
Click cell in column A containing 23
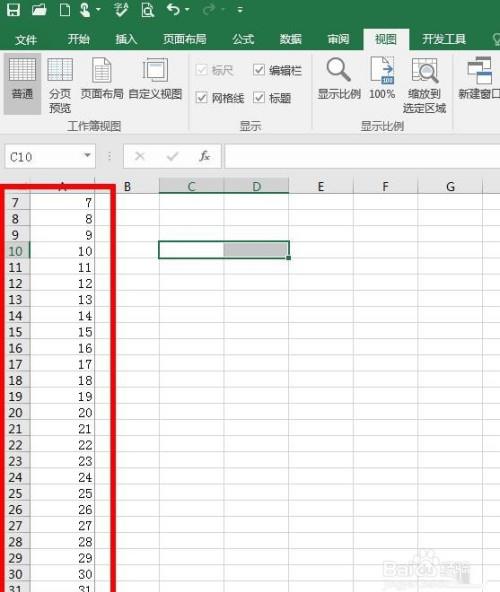62,461
